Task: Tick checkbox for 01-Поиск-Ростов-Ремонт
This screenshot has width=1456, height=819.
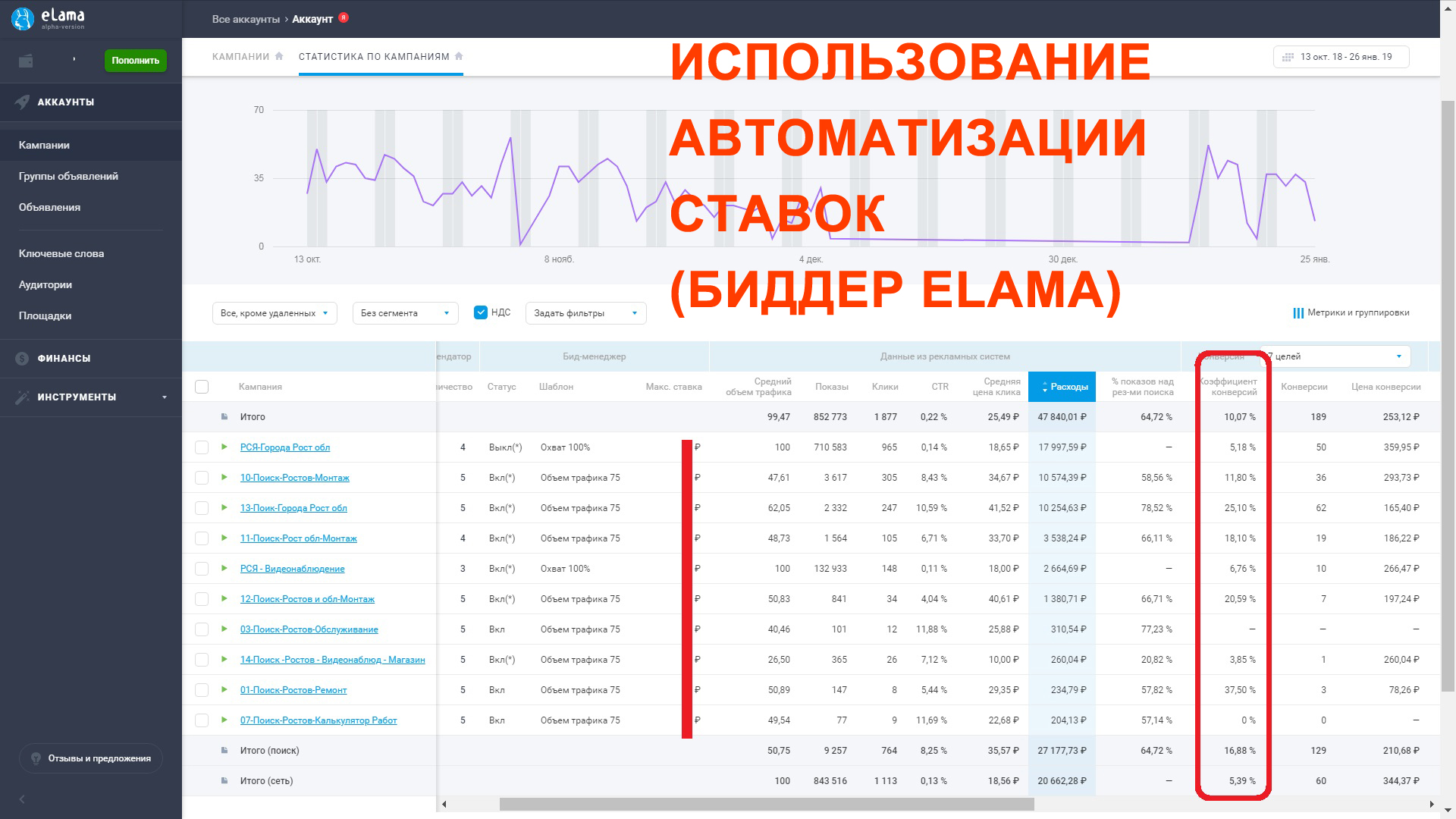Action: click(x=202, y=690)
